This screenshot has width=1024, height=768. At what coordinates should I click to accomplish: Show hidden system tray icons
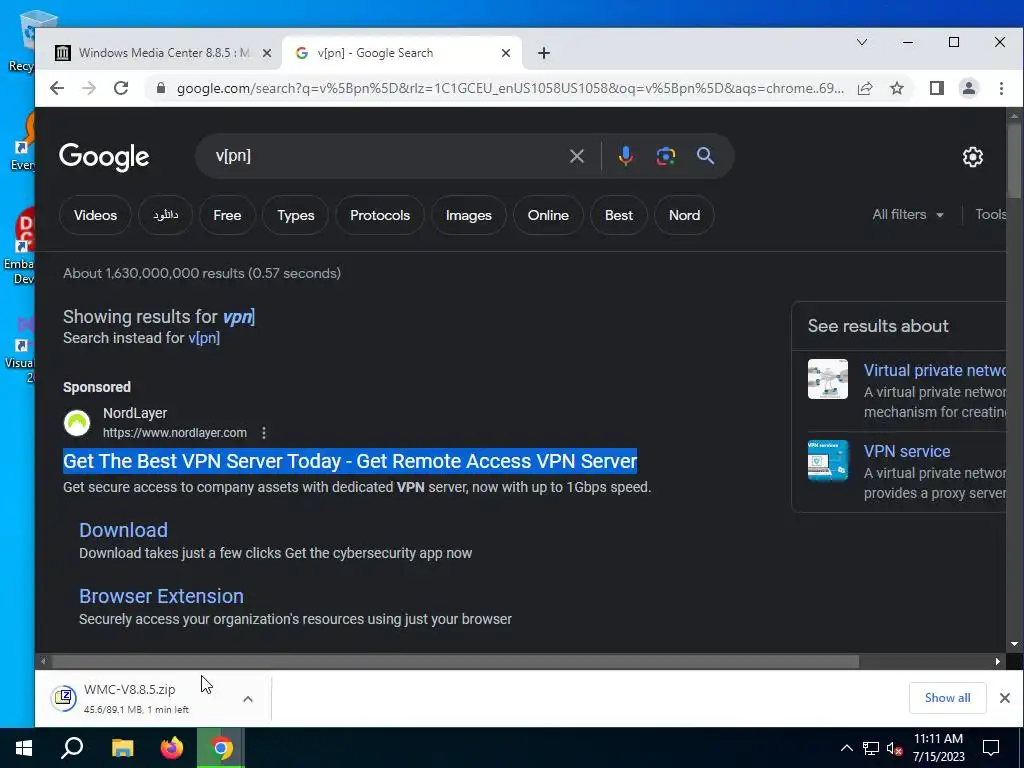point(846,748)
